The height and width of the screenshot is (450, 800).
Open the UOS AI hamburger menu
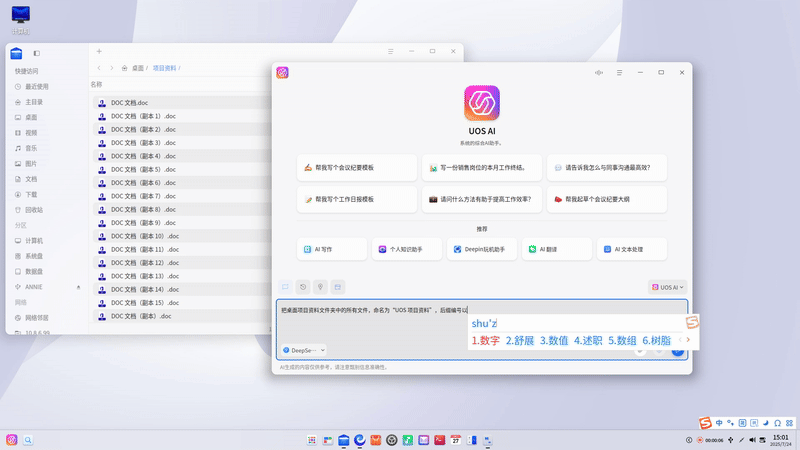[x=619, y=73]
